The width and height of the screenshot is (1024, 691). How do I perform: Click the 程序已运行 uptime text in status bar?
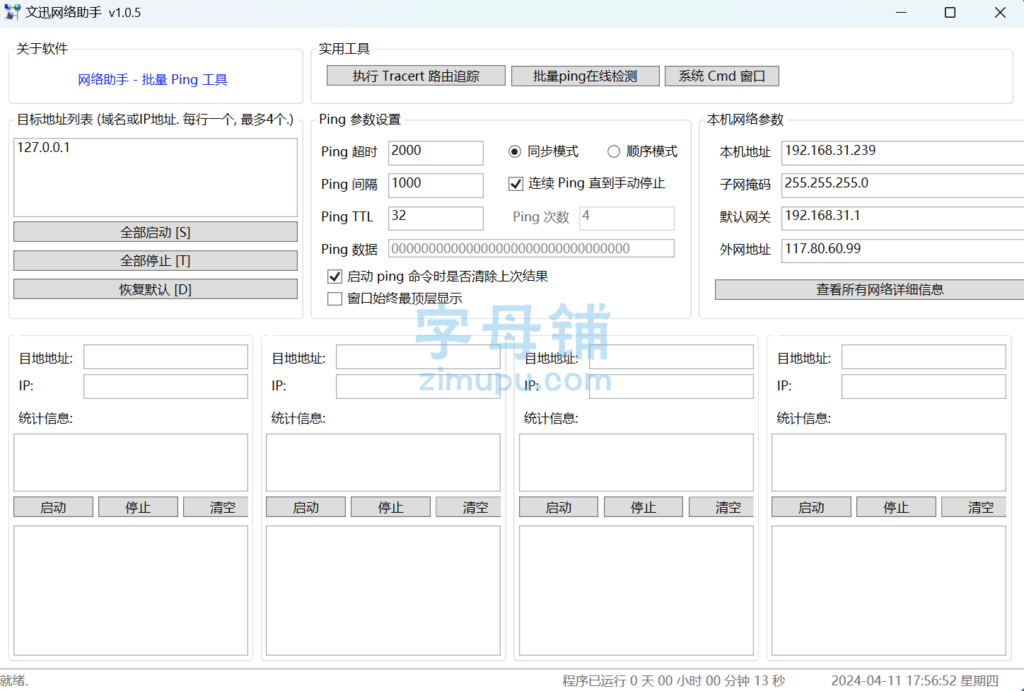click(x=674, y=681)
